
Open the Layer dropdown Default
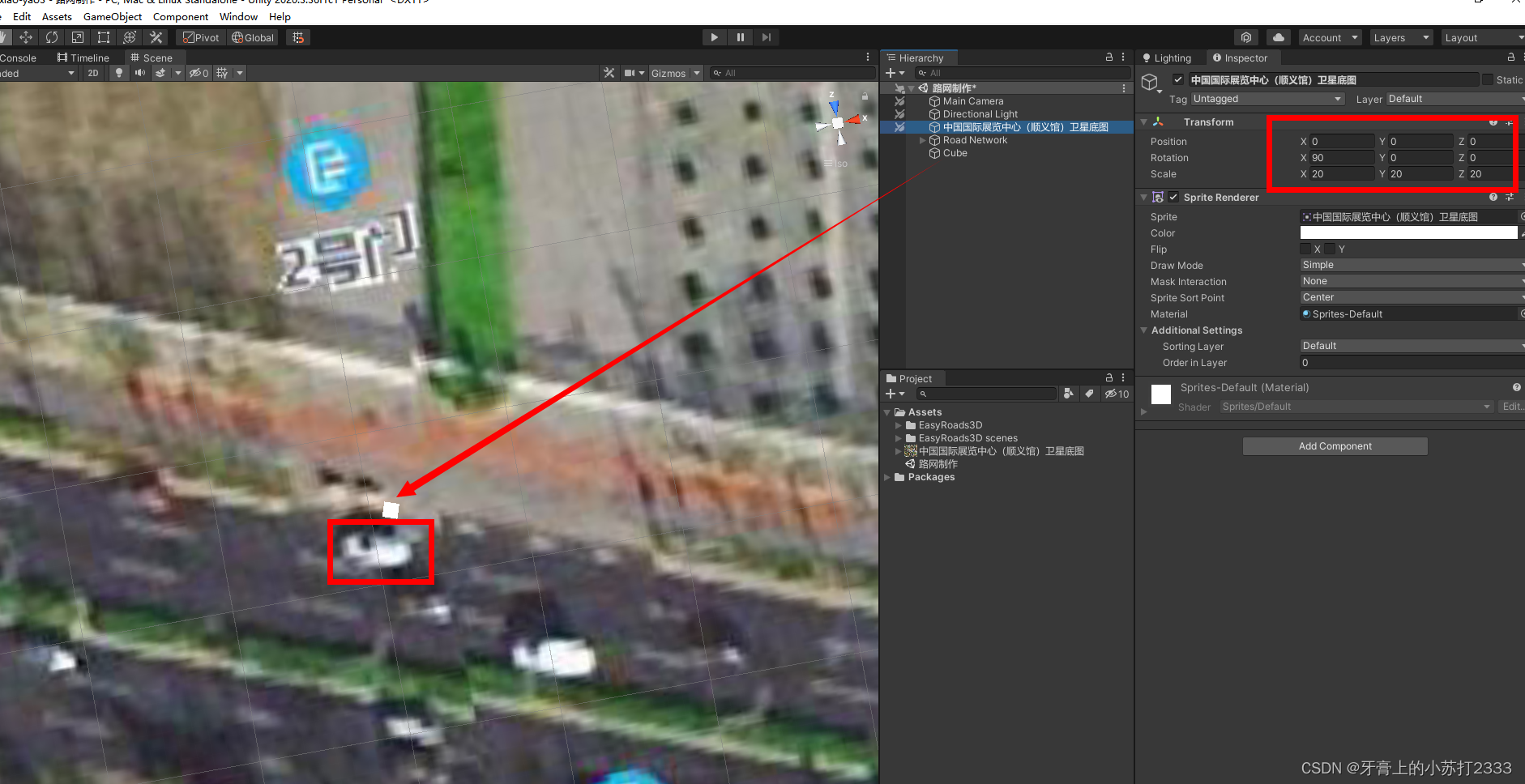[x=1455, y=99]
